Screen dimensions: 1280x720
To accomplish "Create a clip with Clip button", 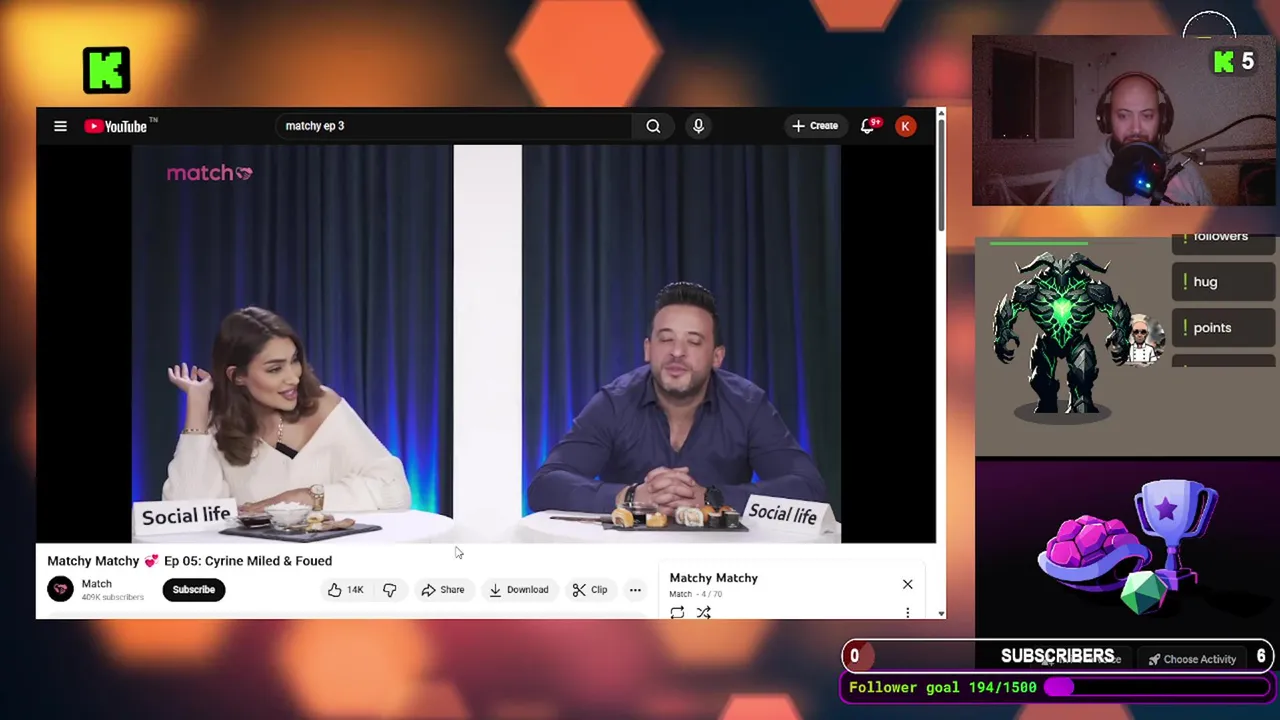I will point(589,590).
